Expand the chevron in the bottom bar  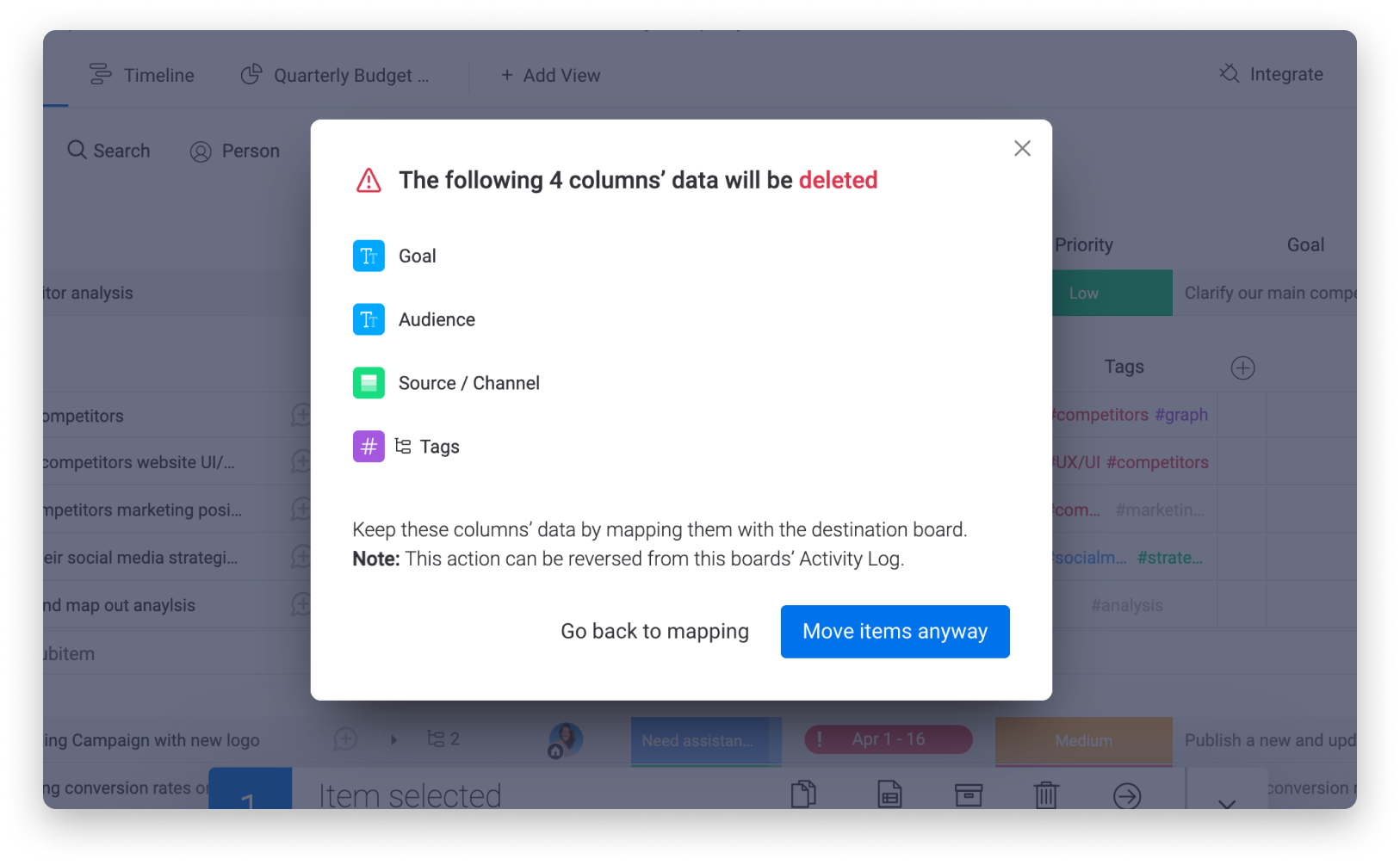coord(1227,803)
